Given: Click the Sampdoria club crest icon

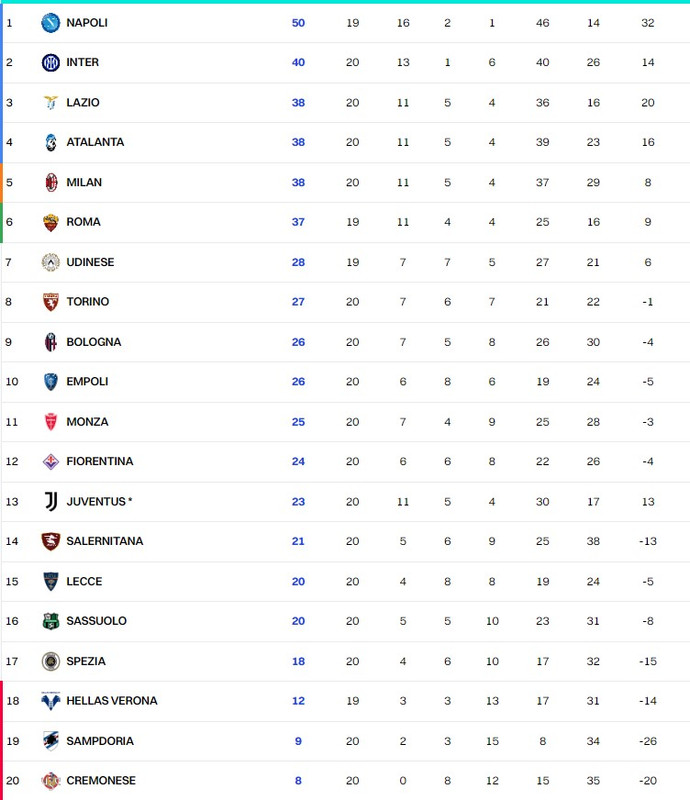Looking at the screenshot, I should click(x=51, y=741).
